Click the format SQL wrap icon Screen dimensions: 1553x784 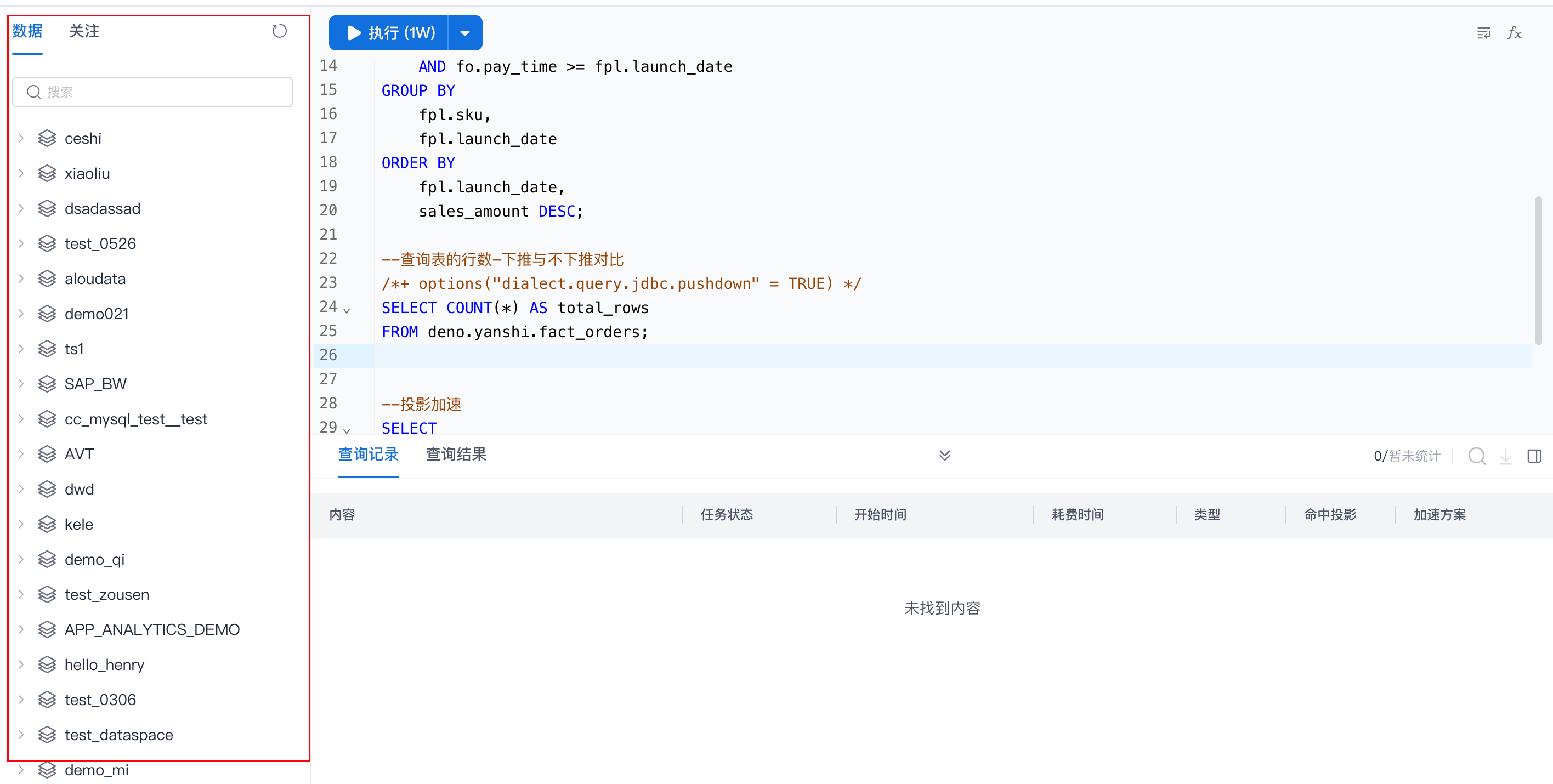[x=1484, y=33]
